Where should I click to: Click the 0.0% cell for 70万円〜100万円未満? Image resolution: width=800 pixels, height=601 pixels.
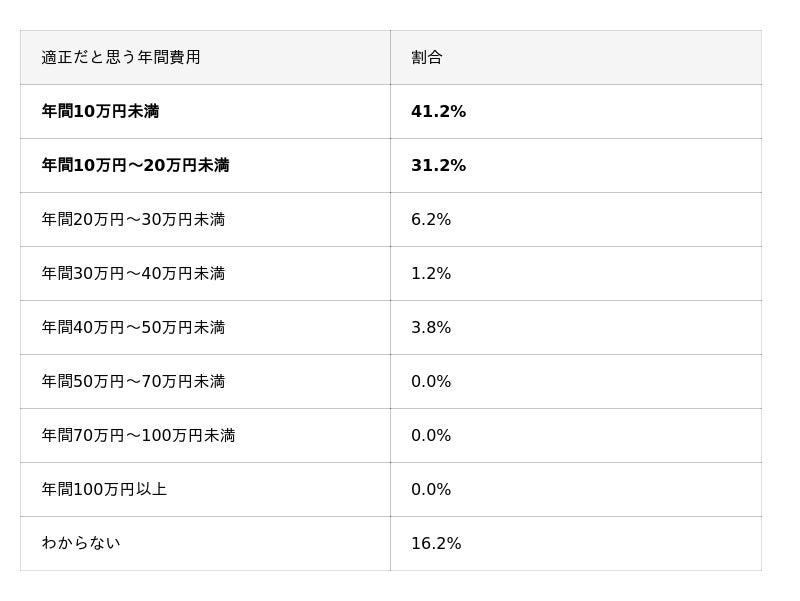(x=431, y=436)
